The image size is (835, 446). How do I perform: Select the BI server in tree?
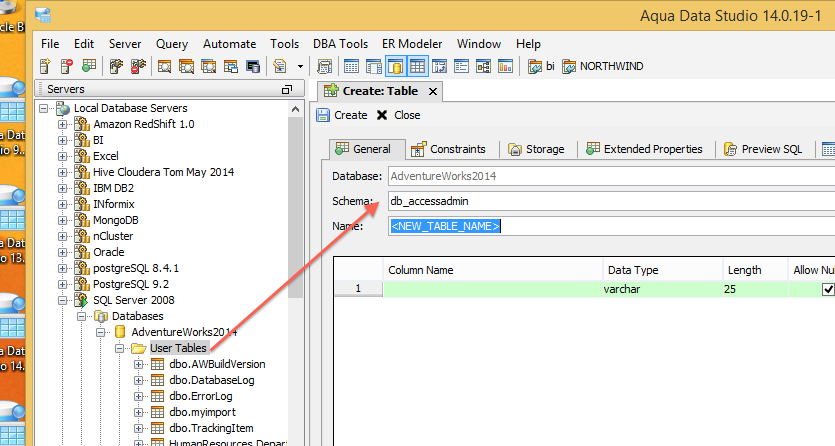click(x=98, y=140)
